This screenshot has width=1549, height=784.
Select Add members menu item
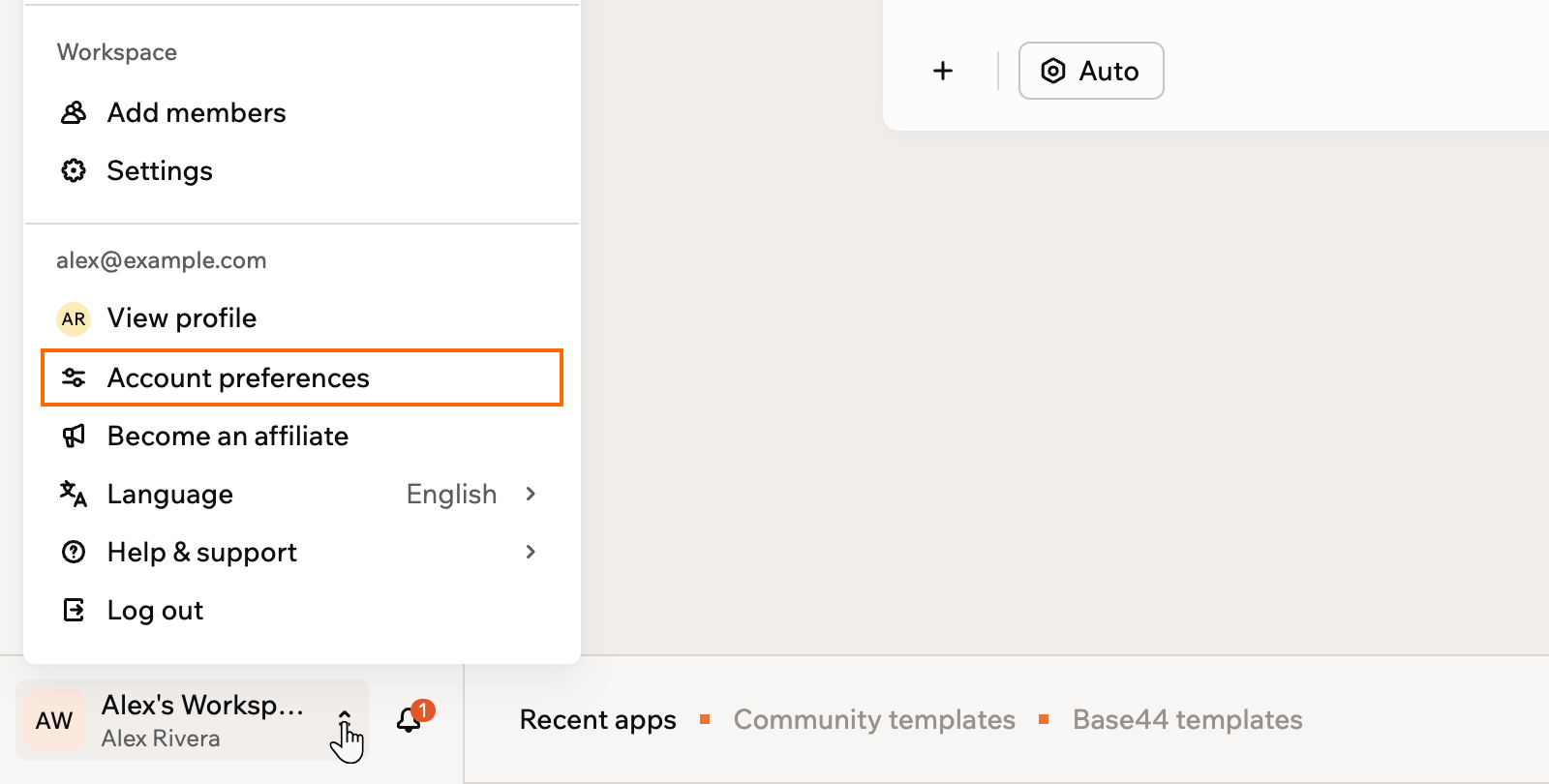tap(302, 113)
